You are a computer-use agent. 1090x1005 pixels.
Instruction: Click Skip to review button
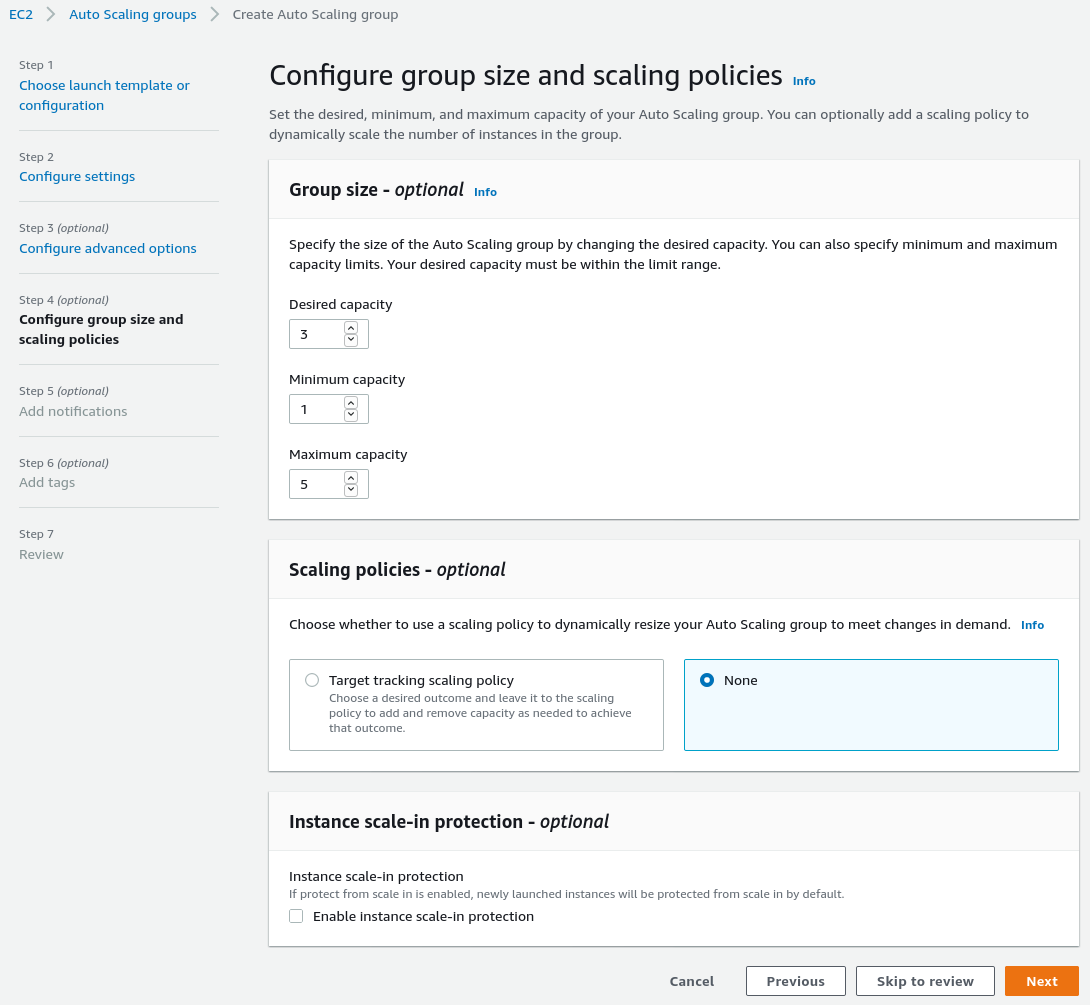[x=925, y=981]
